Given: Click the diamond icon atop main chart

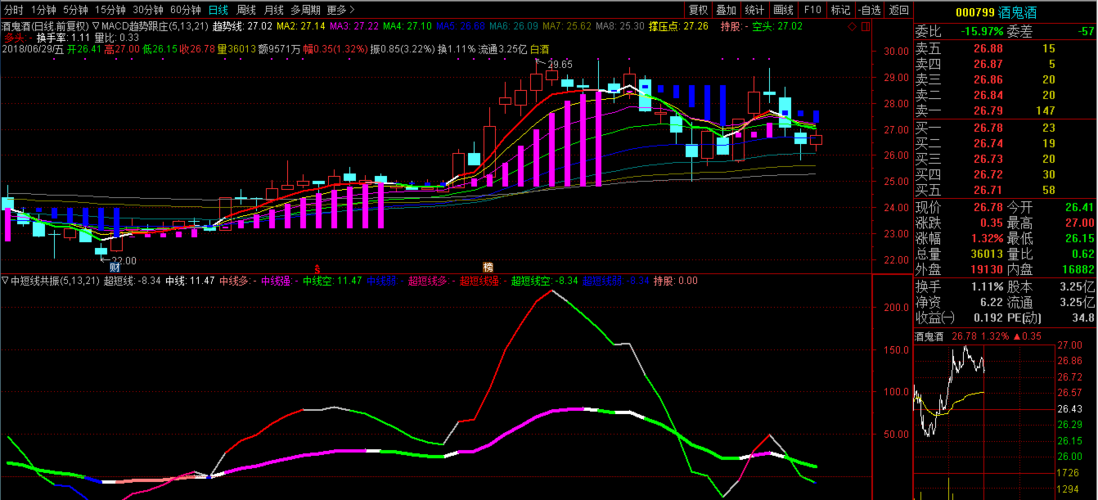Looking at the screenshot, I should click(851, 27).
